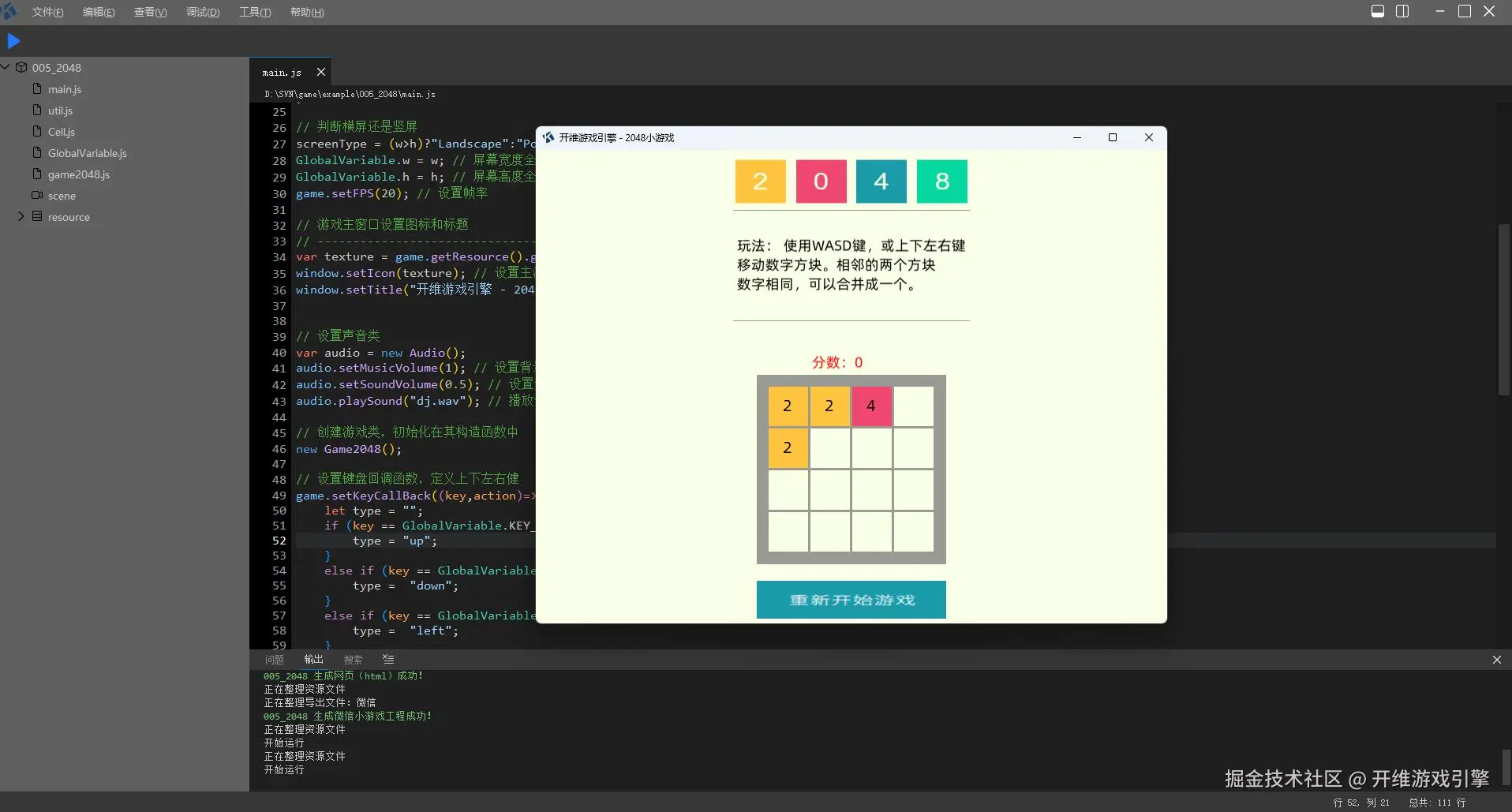Click the 005_2048 project cube icon
This screenshot has width=1512, height=812.
pyautogui.click(x=21, y=67)
